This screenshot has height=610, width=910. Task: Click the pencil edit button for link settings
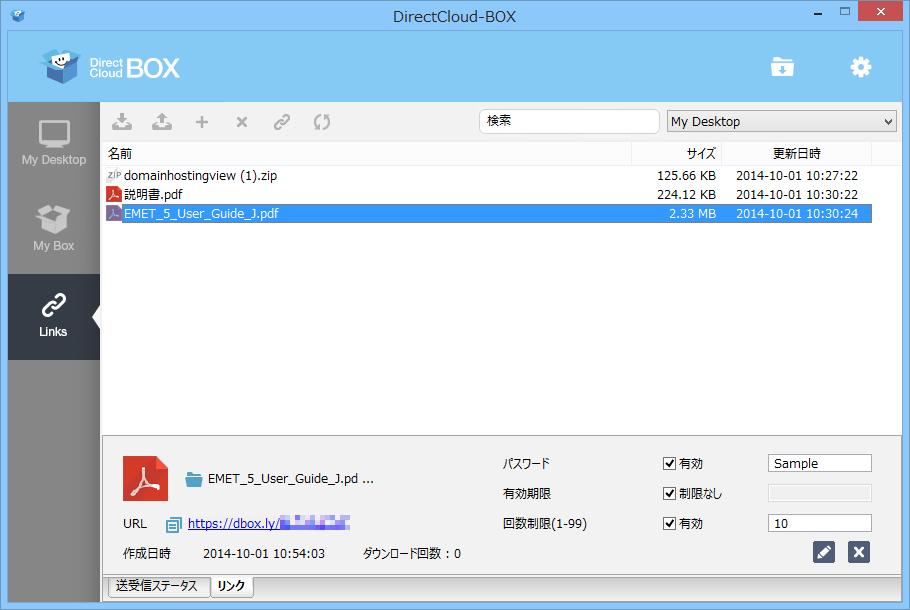[x=823, y=552]
